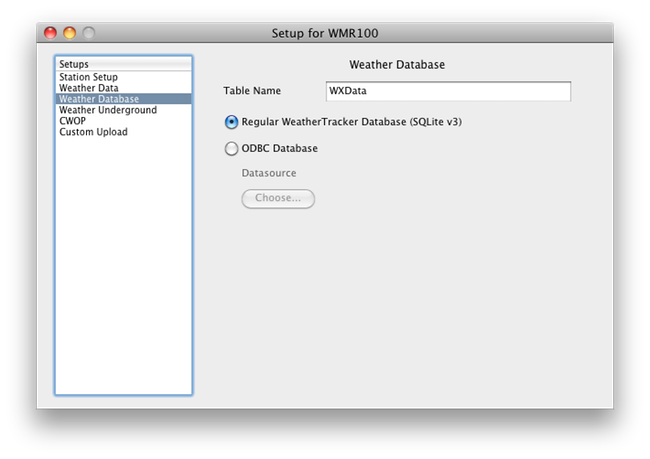Image resolution: width=650 pixels, height=459 pixels.
Task: Open the Weather Data setup entry
Action: [124, 88]
